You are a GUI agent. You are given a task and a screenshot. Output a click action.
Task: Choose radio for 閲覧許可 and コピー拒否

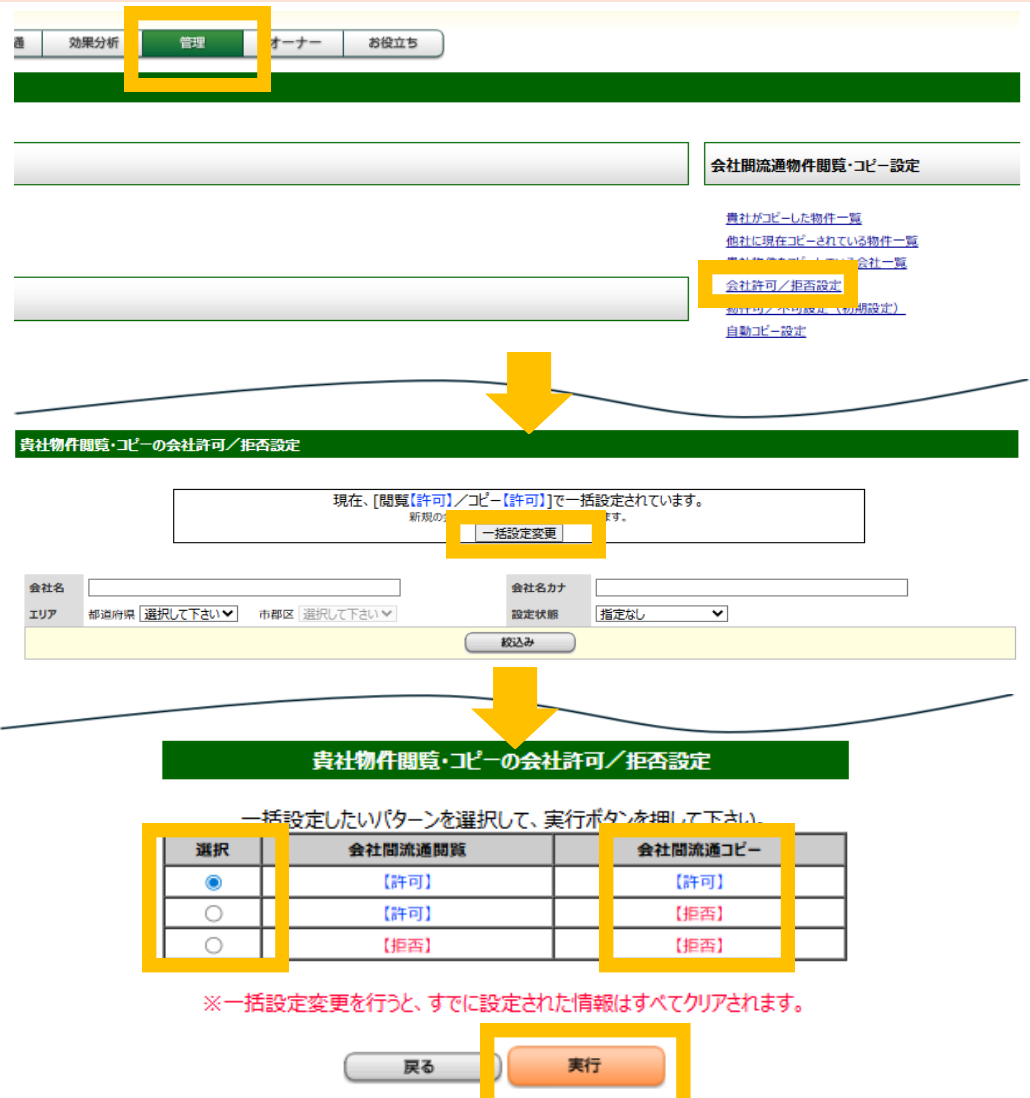point(213,914)
